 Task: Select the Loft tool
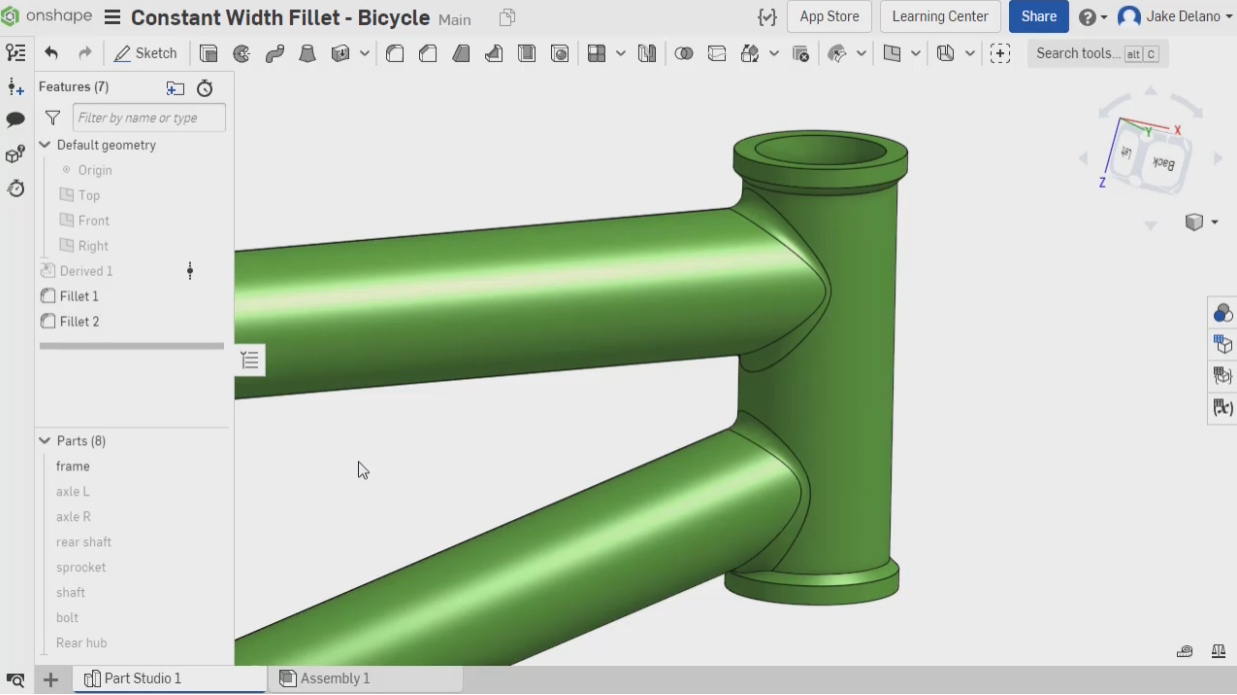click(307, 54)
